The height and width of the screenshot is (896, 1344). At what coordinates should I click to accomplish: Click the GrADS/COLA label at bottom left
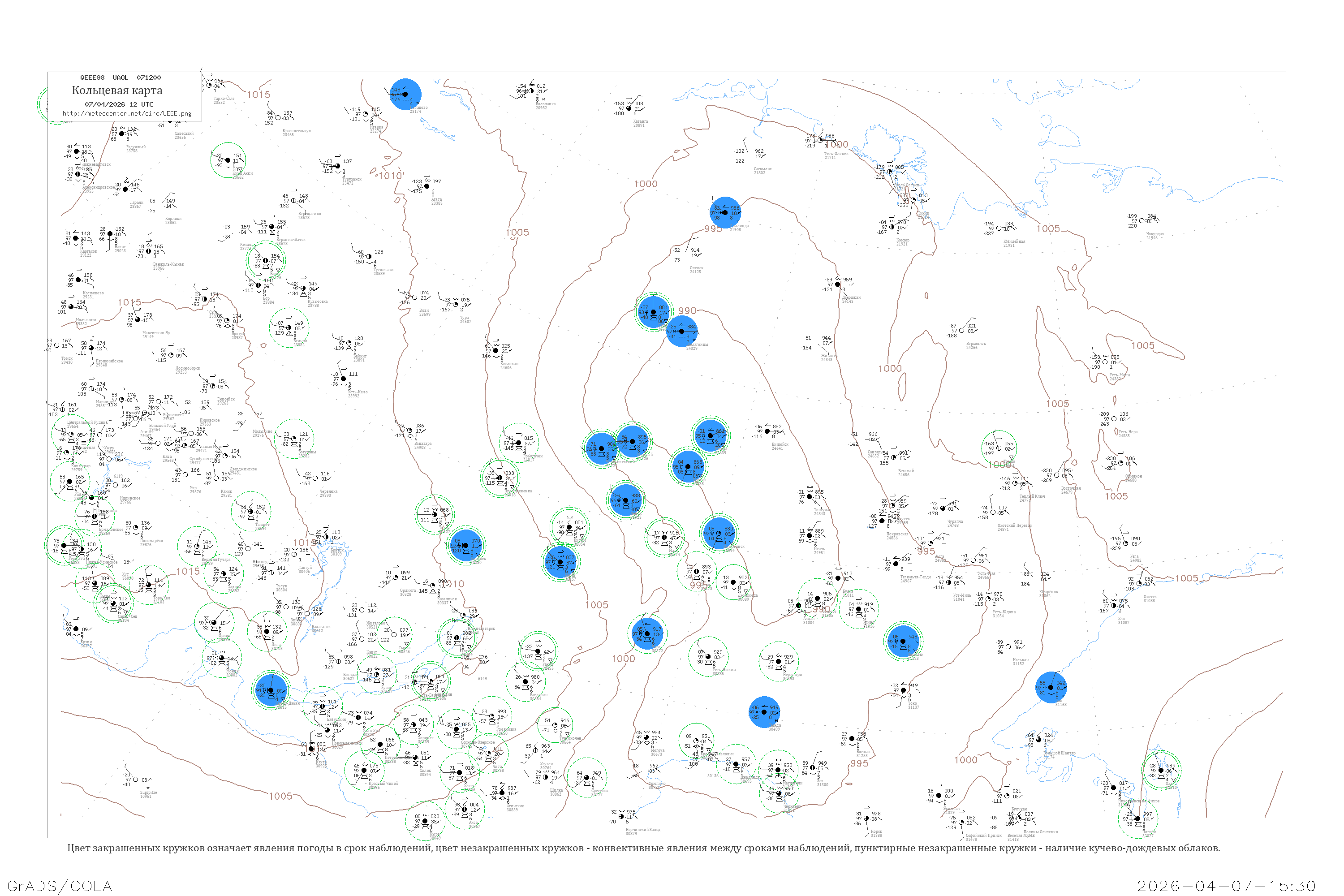click(60, 886)
